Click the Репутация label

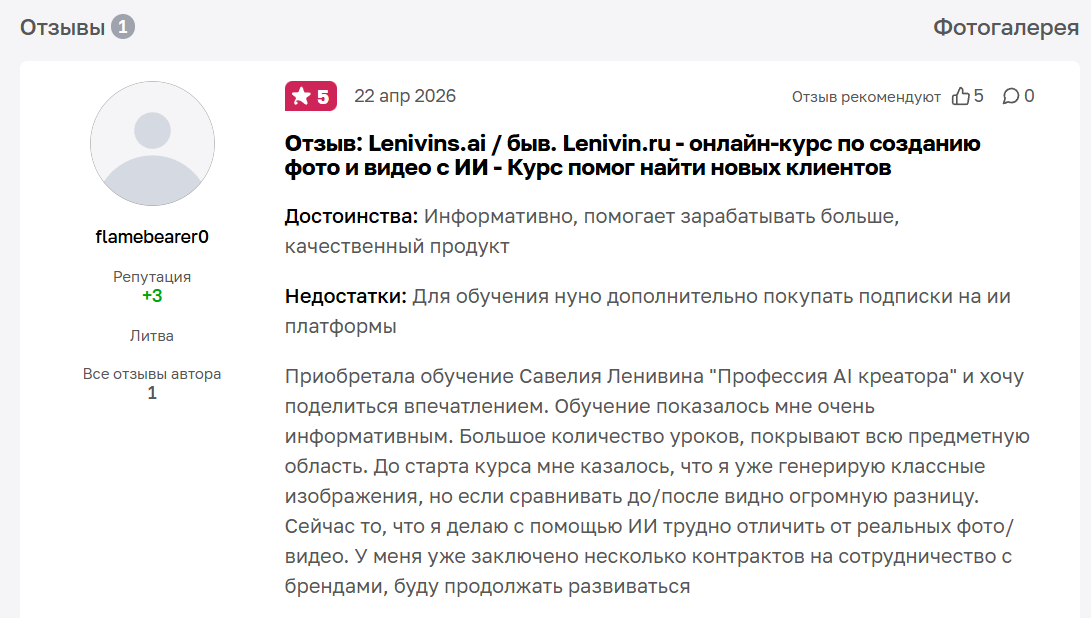pyautogui.click(x=152, y=276)
